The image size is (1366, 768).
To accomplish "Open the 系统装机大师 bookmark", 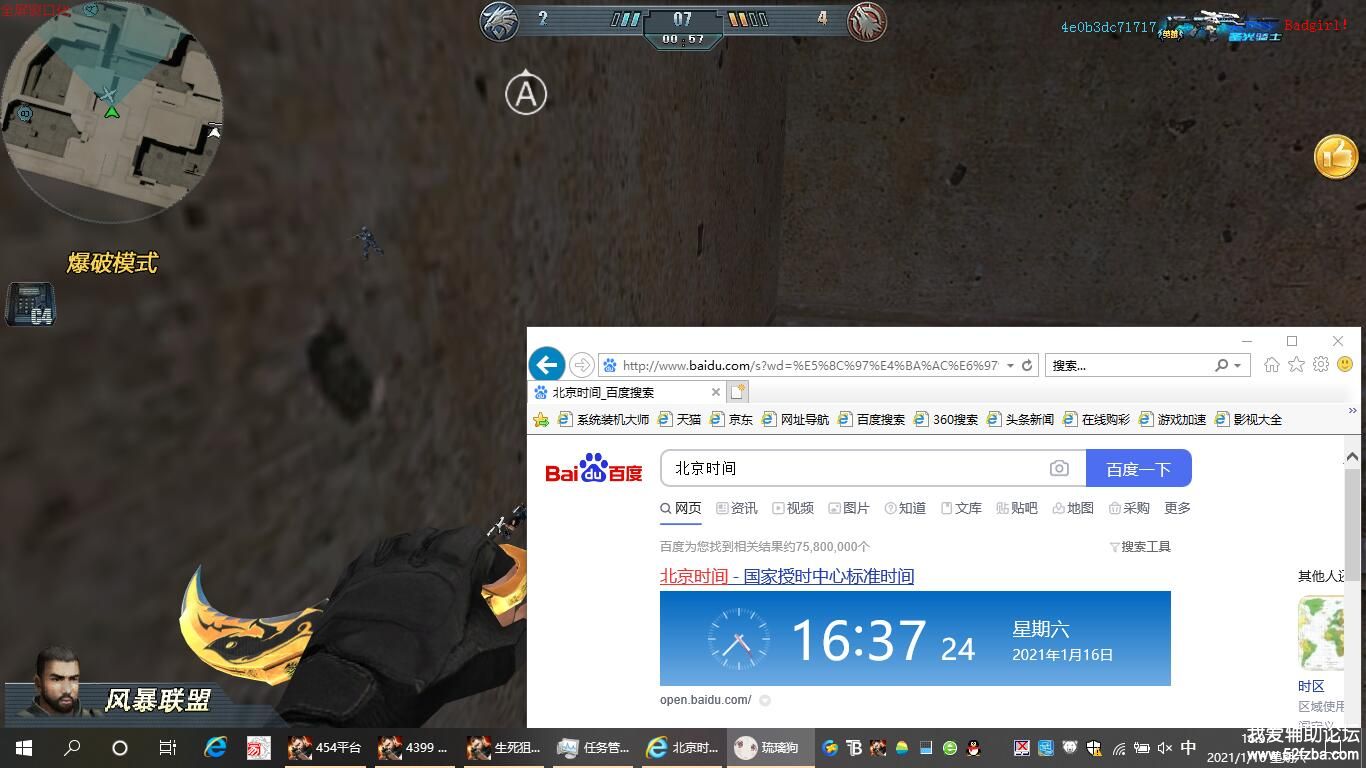I will point(604,420).
